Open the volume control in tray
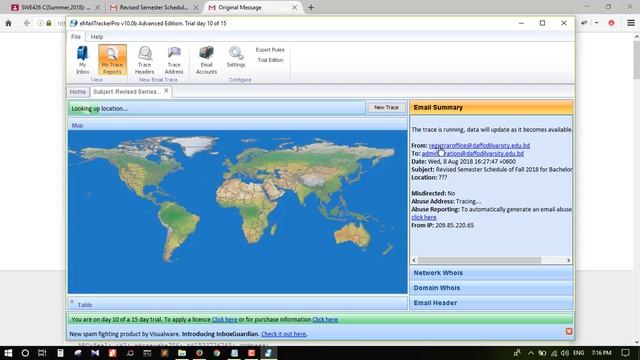The image size is (640, 360). pos(565,353)
